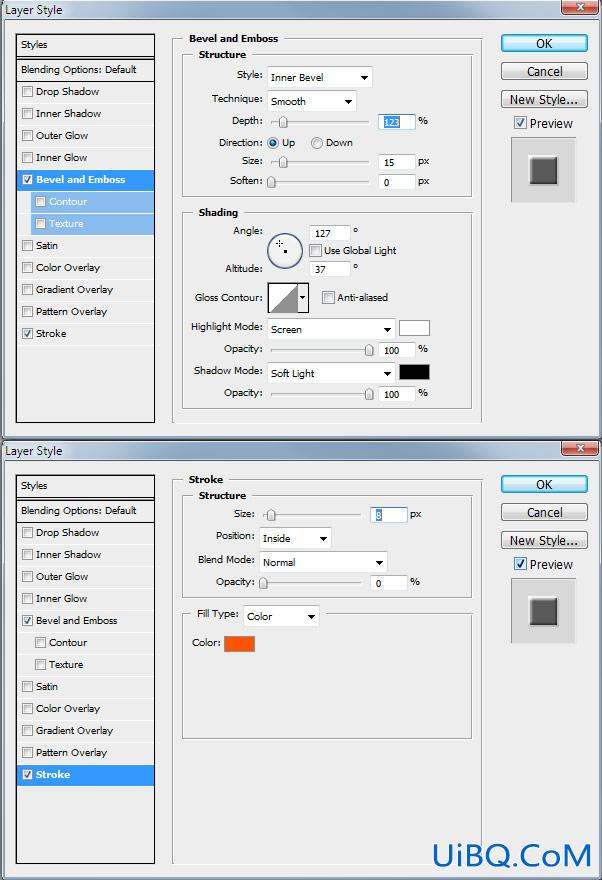
Task: Enable Drop Shadow in Bevel and Emboss dialog
Action: tap(27, 91)
